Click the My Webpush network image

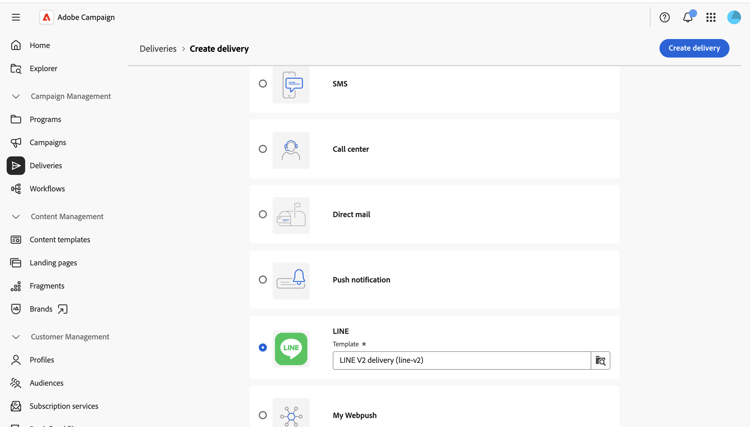click(x=291, y=414)
